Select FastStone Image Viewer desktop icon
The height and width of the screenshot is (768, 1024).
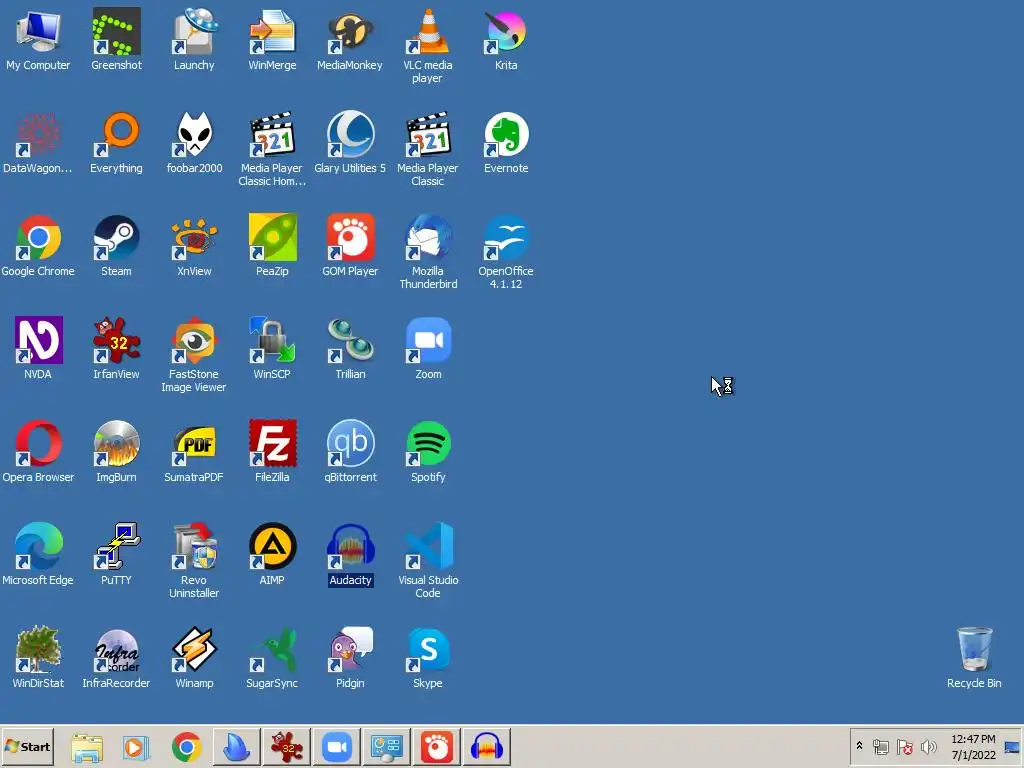pos(194,355)
